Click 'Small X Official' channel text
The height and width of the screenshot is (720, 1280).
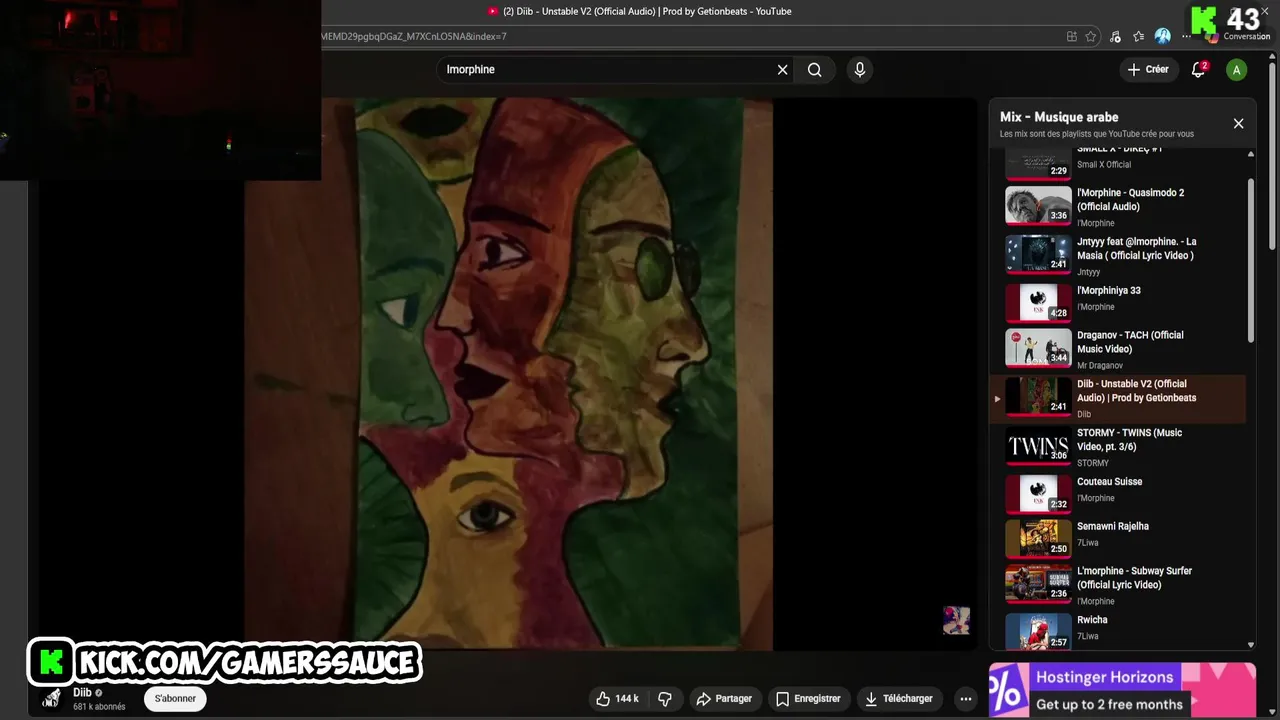coord(1104,165)
